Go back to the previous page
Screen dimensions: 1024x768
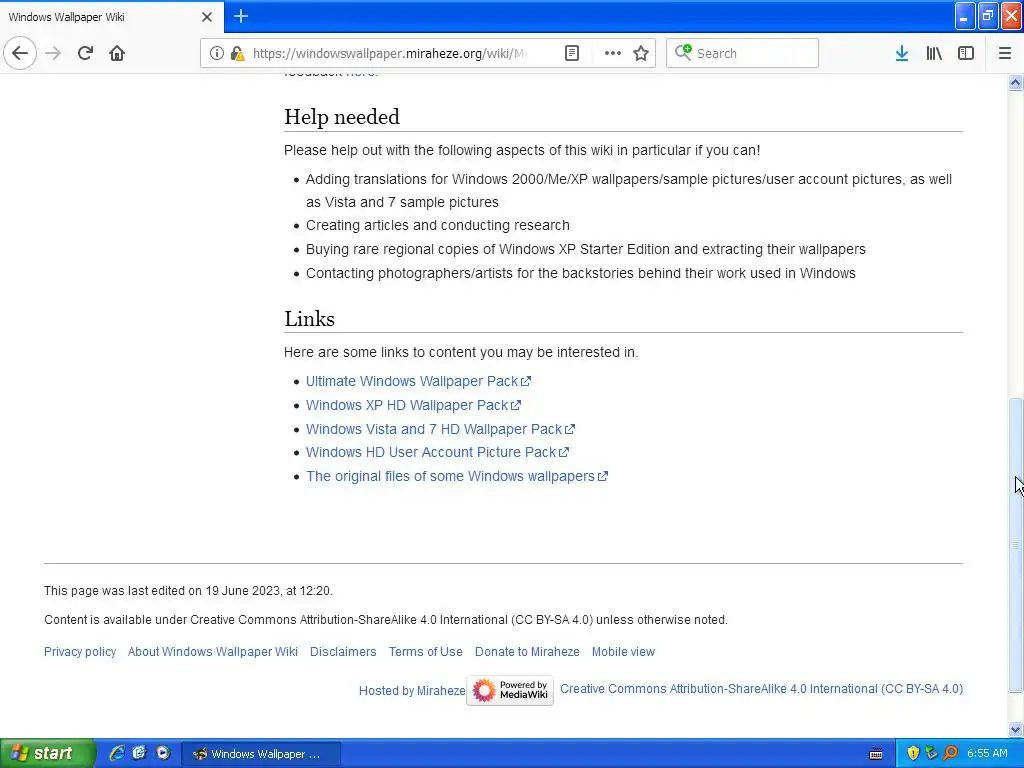point(20,53)
